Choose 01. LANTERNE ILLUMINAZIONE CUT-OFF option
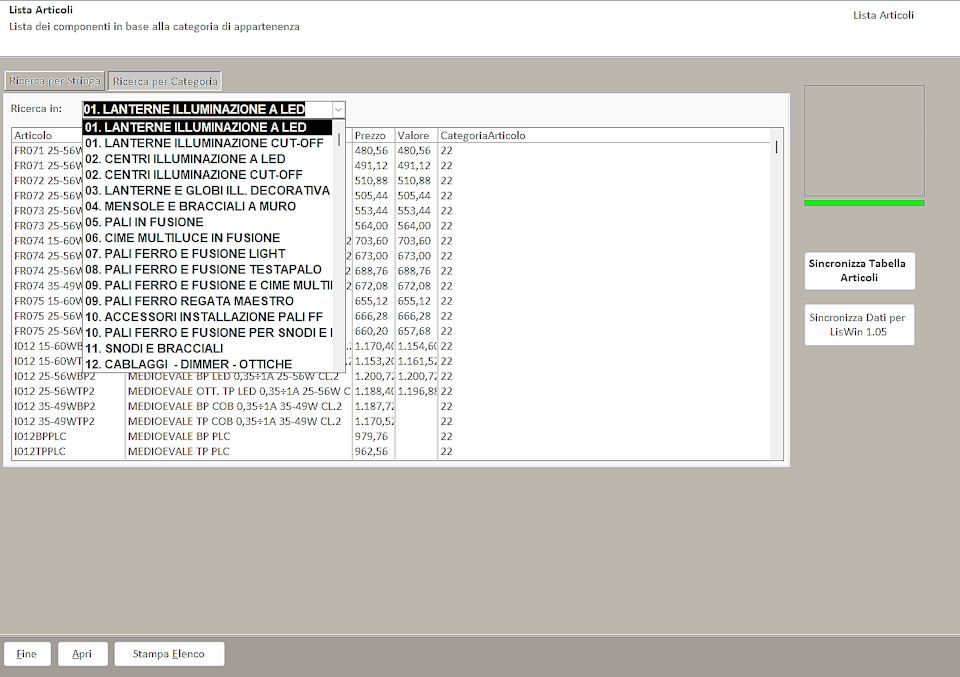This screenshot has width=960, height=677. 208,143
